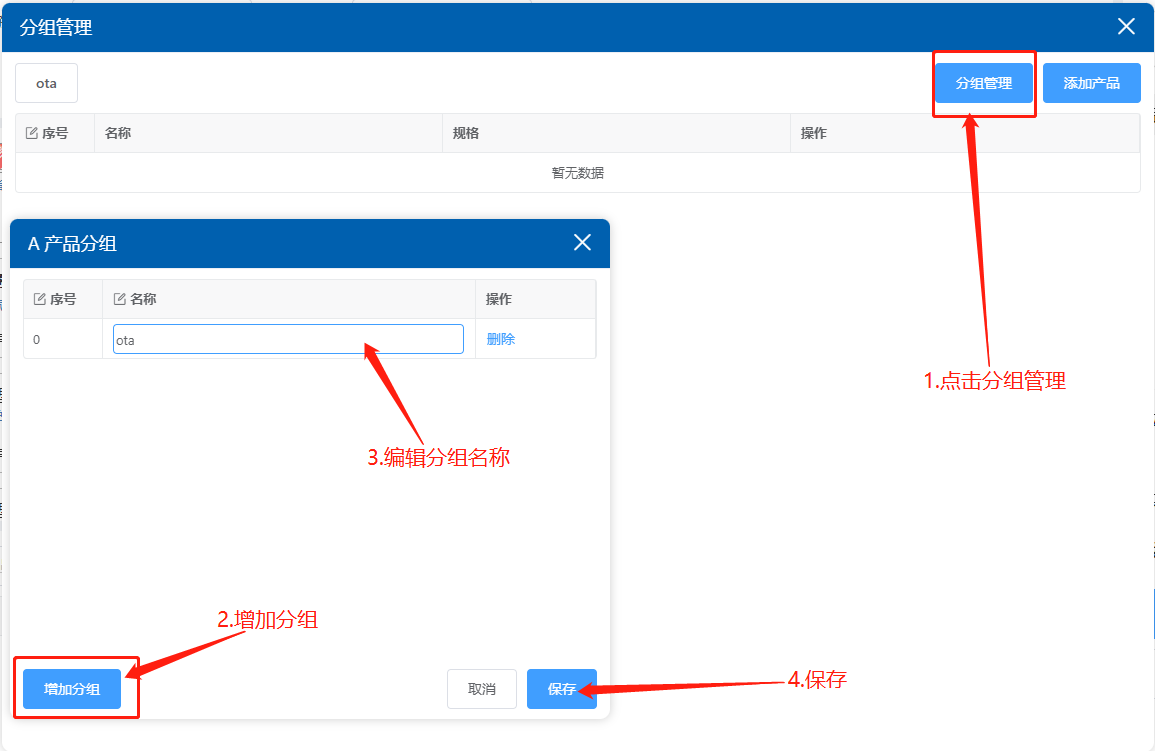The width and height of the screenshot is (1155, 751).
Task: Close the 分组管理 main dialog
Action: pos(1126,27)
